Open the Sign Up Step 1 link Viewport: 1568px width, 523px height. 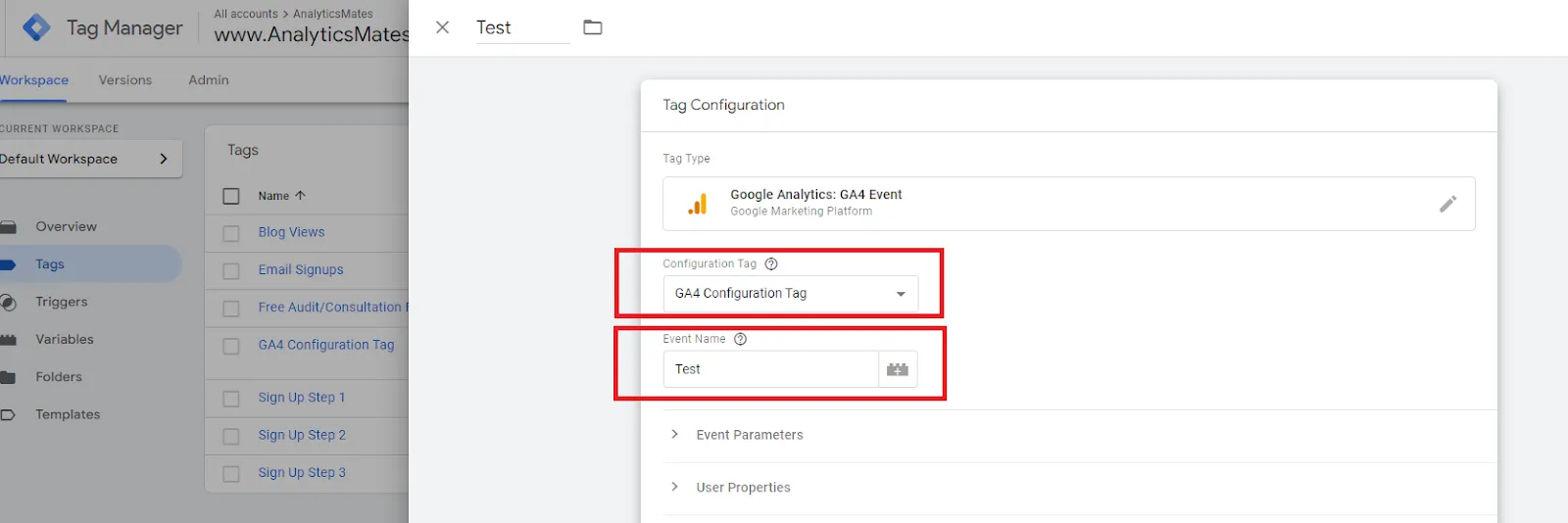point(302,398)
